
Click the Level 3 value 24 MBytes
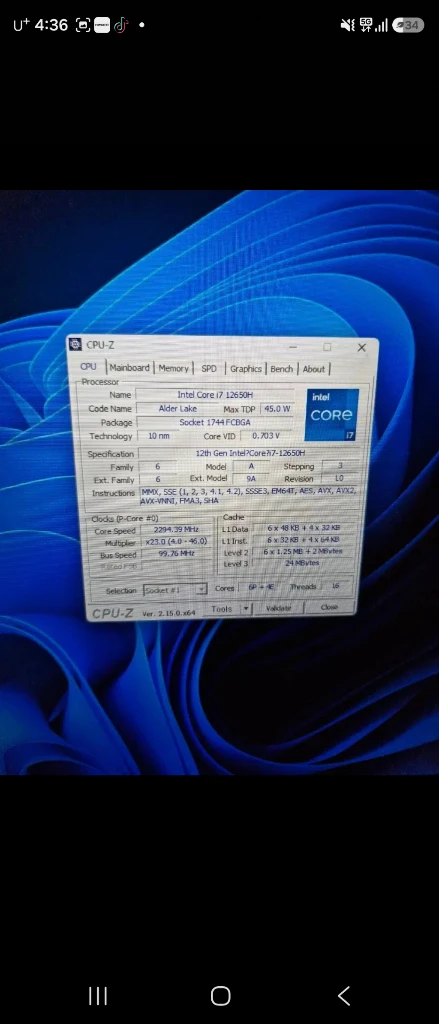(303, 562)
